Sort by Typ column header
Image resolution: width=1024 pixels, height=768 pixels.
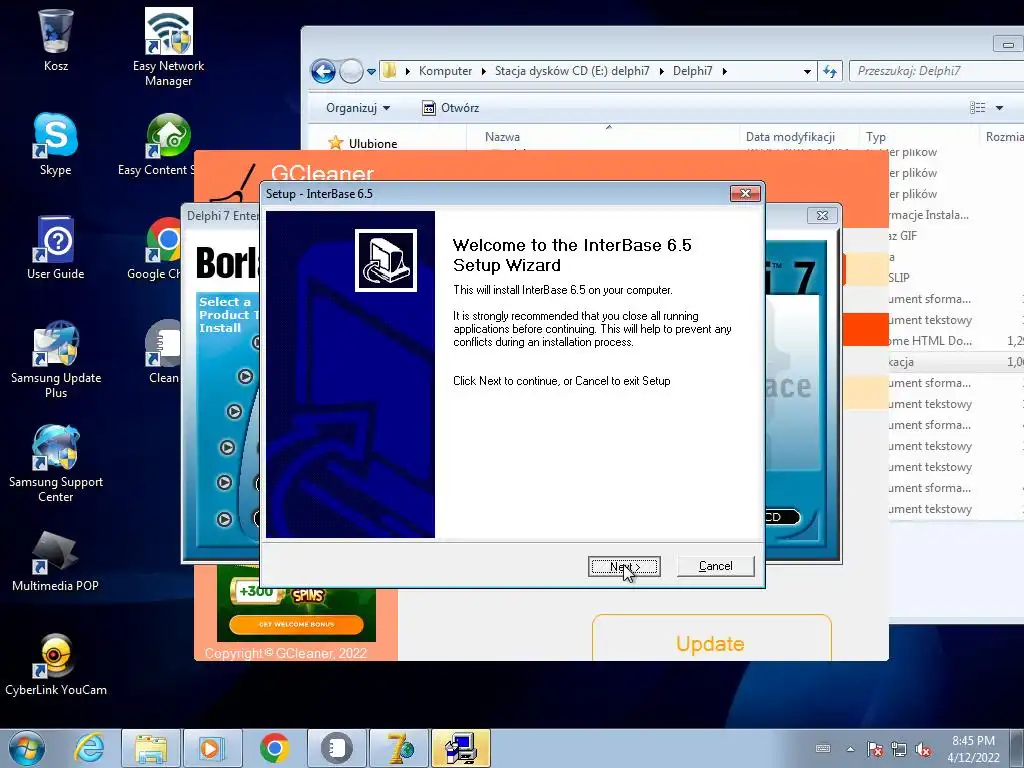pyautogui.click(x=876, y=136)
